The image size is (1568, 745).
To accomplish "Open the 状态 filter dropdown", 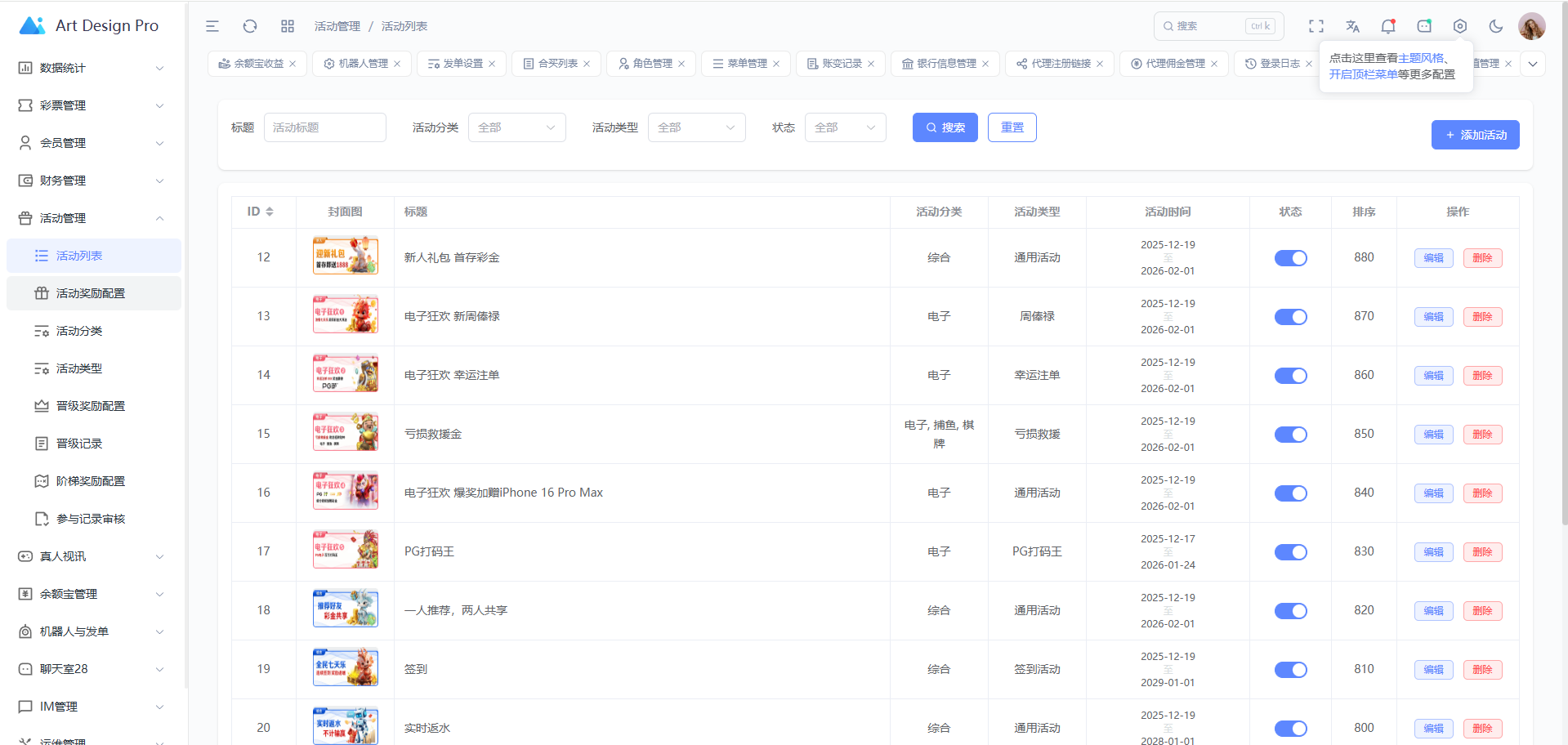I will point(845,127).
